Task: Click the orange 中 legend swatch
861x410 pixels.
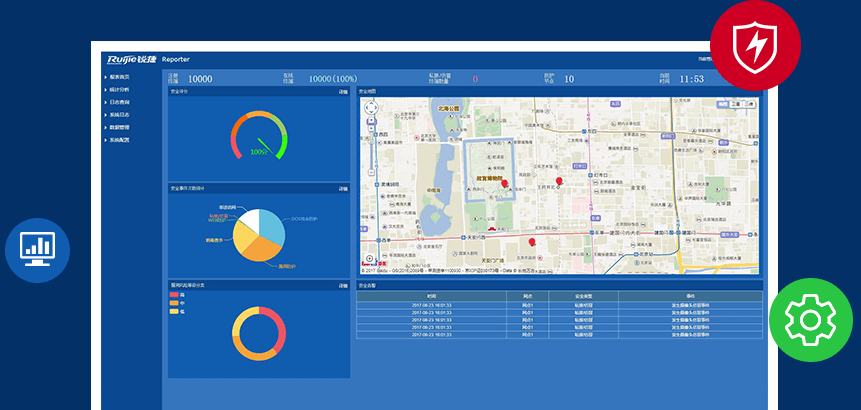Action: 174,303
